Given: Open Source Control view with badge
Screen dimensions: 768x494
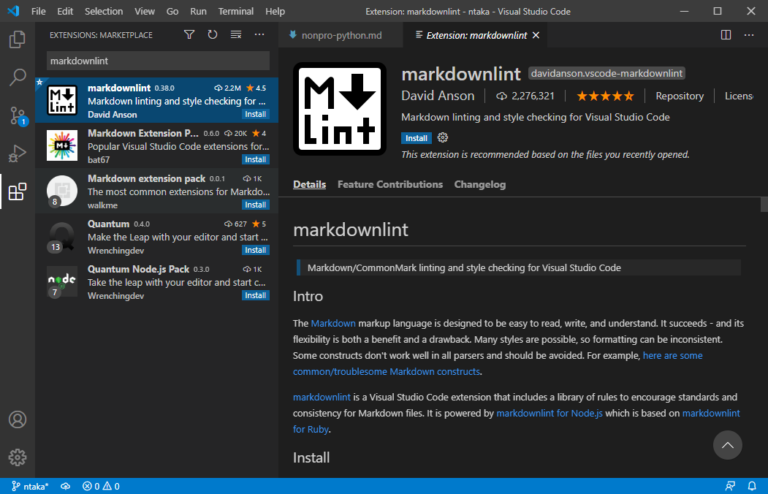Looking at the screenshot, I should pyautogui.click(x=17, y=116).
